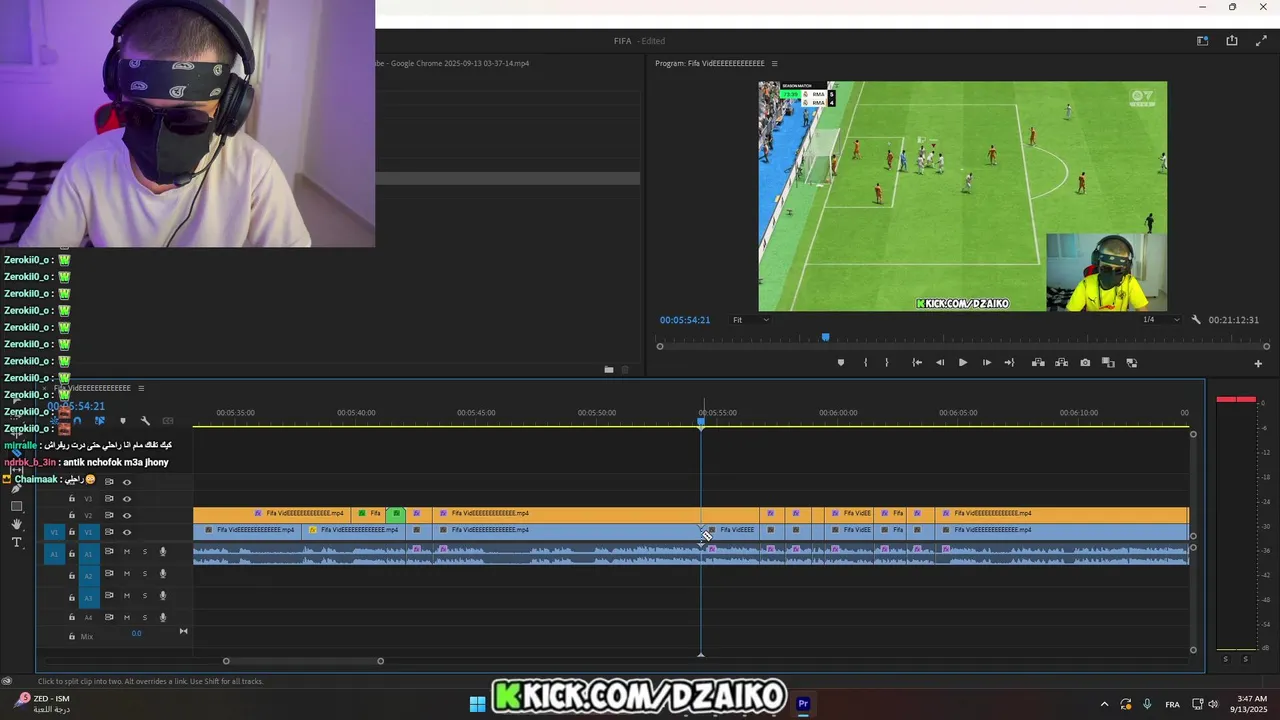The height and width of the screenshot is (720, 1280).
Task: Show hidden icons in system tray
Action: (1104, 704)
